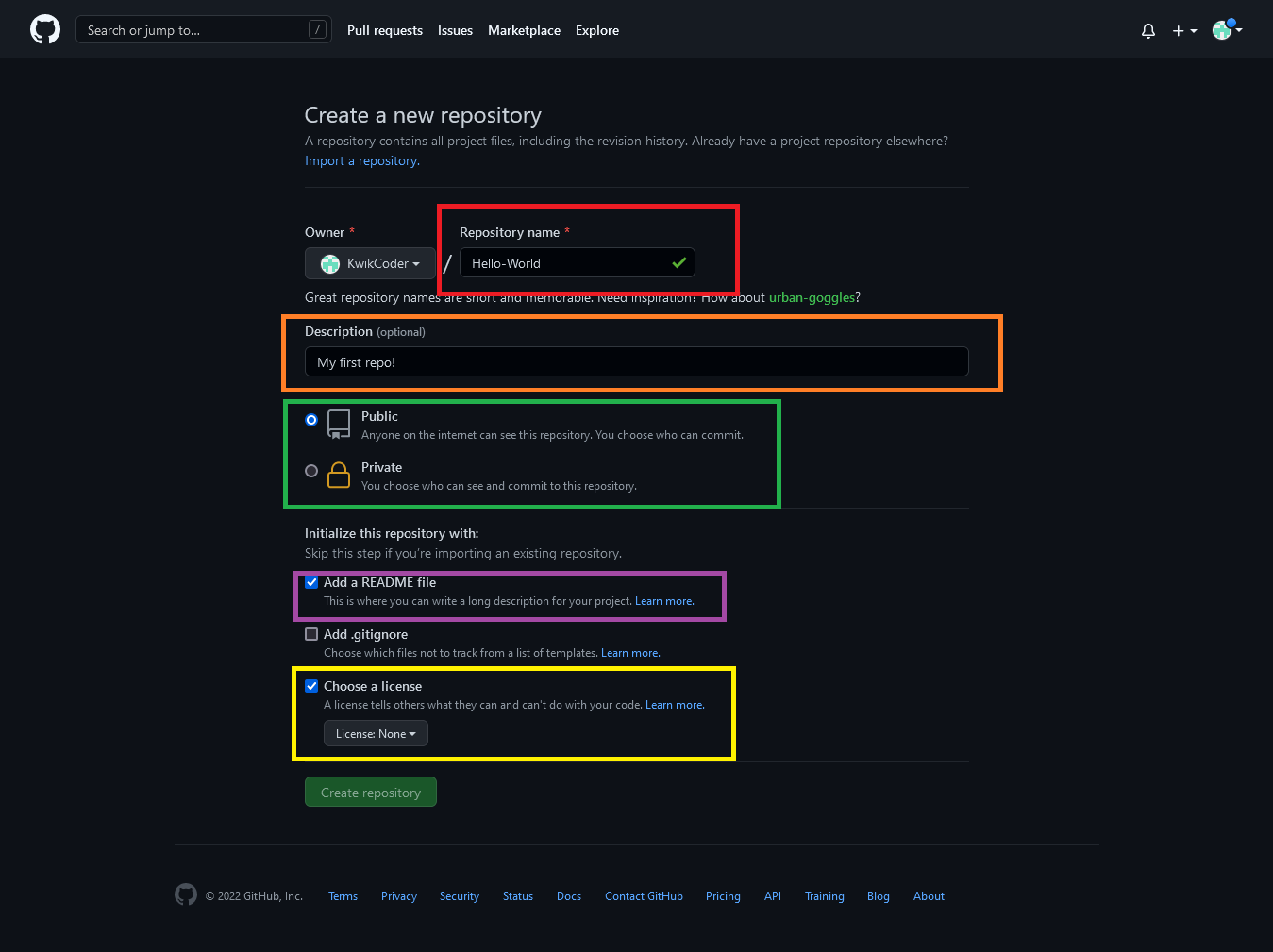The height and width of the screenshot is (952, 1273).
Task: Open the About footer link
Action: coord(929,896)
